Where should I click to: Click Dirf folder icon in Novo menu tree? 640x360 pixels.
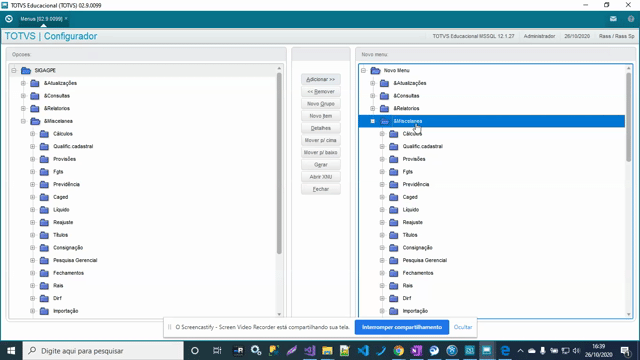393,298
